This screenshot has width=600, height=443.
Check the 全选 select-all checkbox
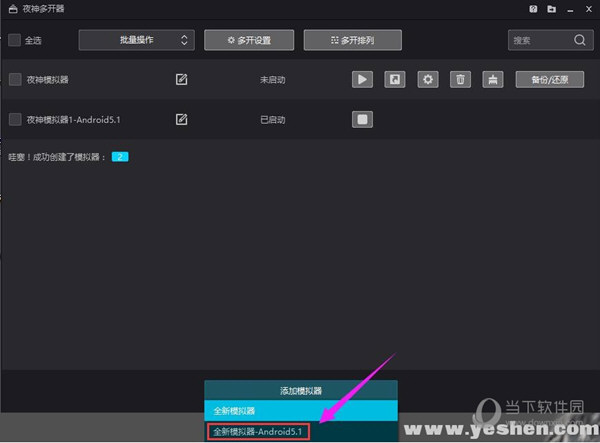[14, 40]
